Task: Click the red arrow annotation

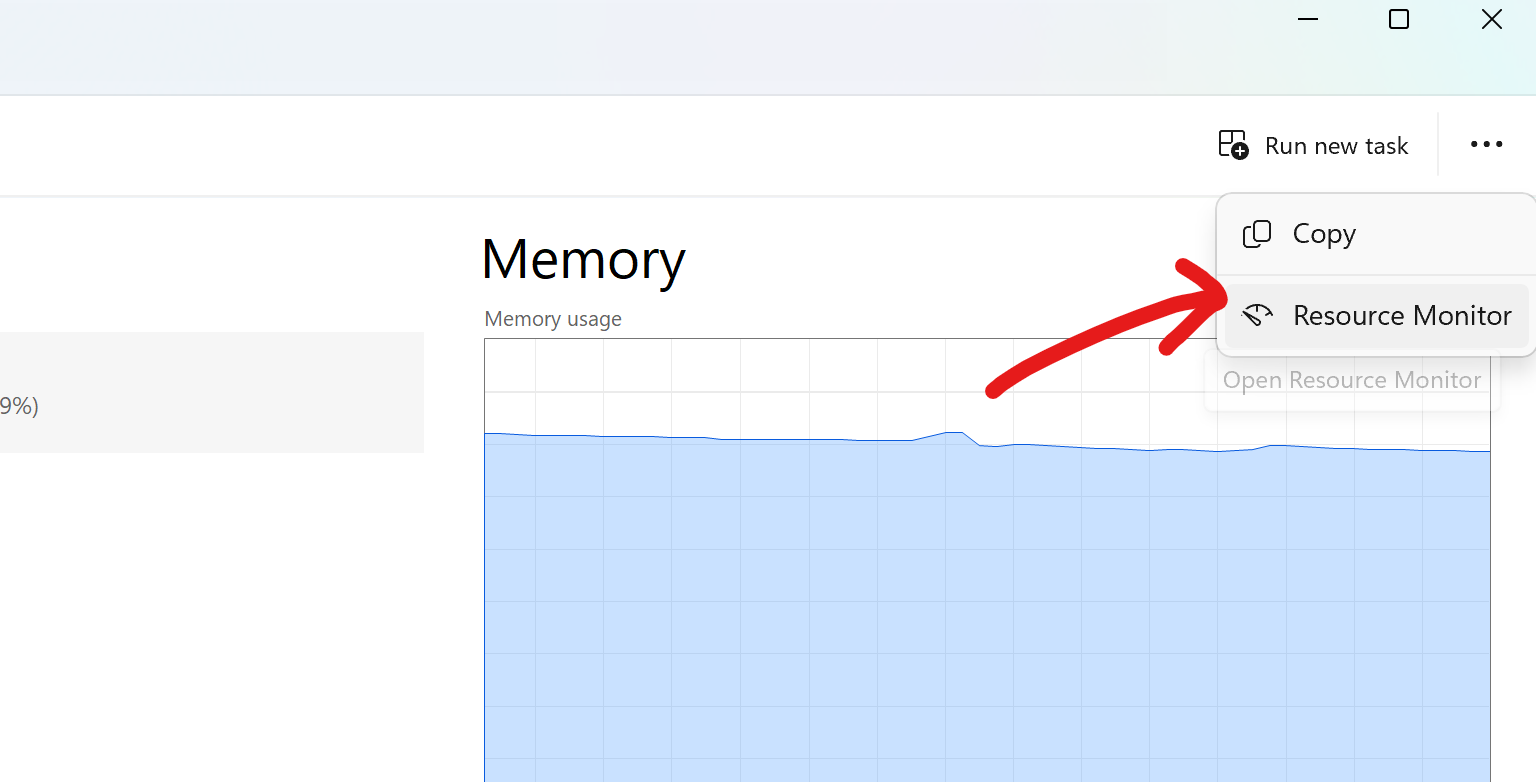Action: point(1100,330)
